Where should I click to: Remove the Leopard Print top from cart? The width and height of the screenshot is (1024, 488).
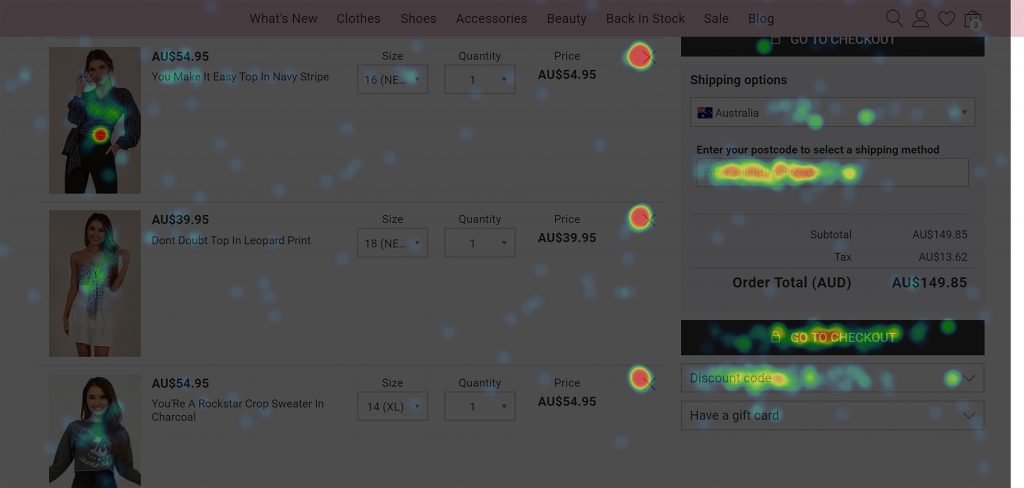pos(647,220)
